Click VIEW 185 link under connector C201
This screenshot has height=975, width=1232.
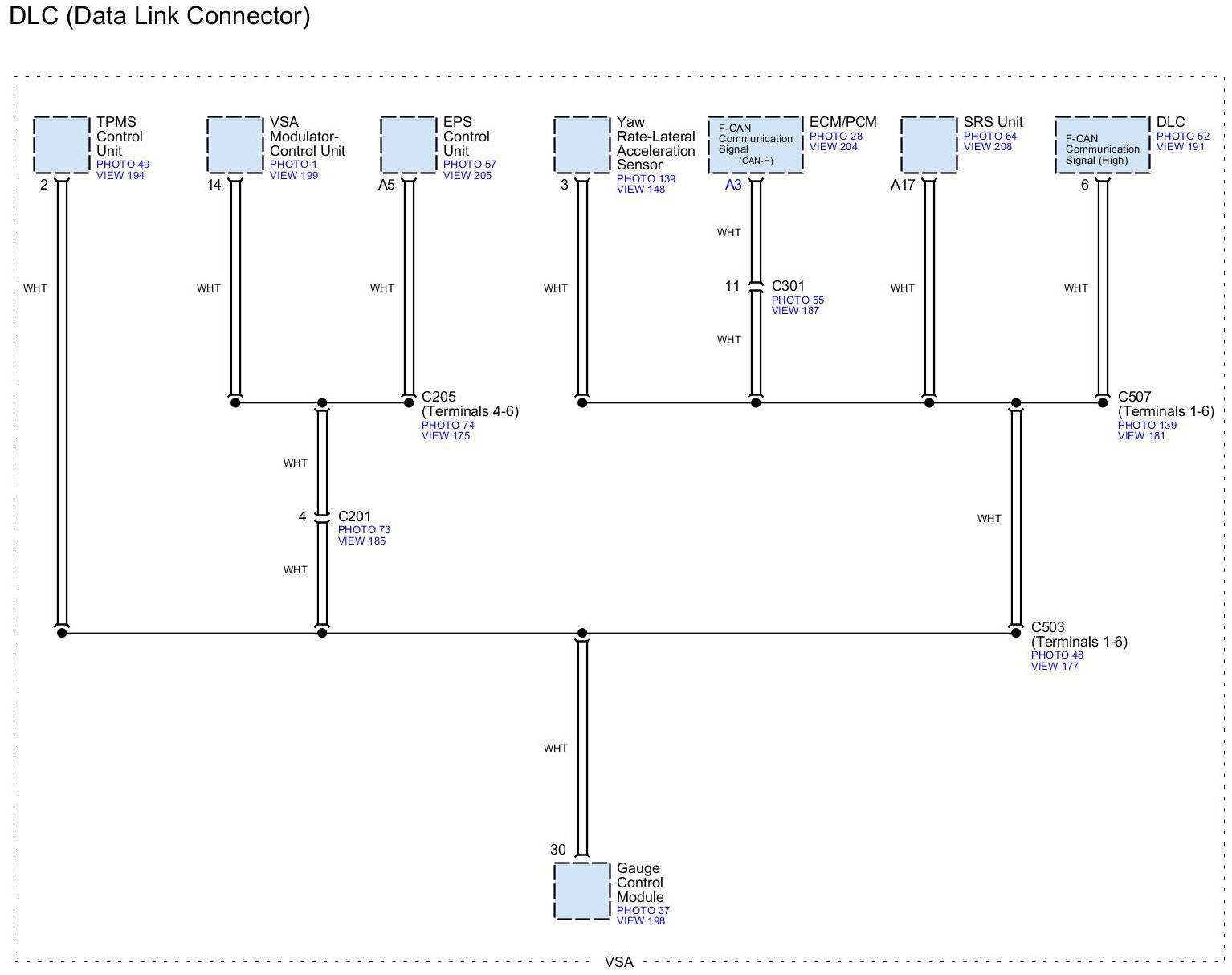(361, 541)
